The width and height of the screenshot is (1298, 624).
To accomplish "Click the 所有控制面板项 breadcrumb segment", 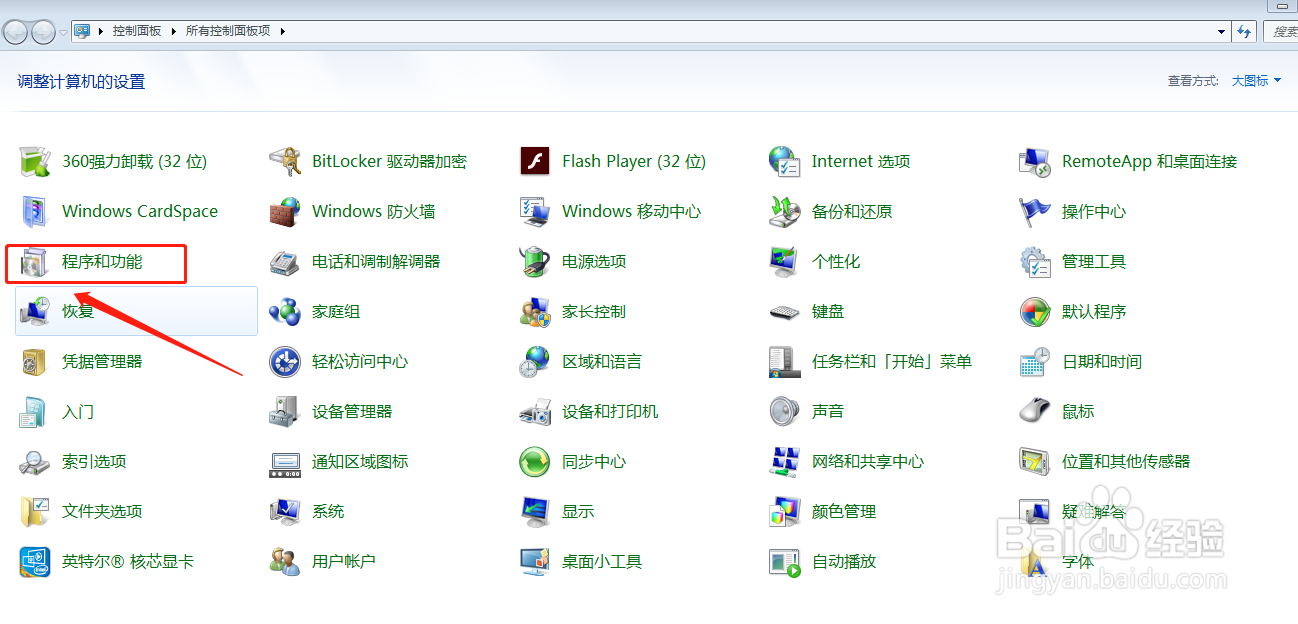I will (x=228, y=31).
